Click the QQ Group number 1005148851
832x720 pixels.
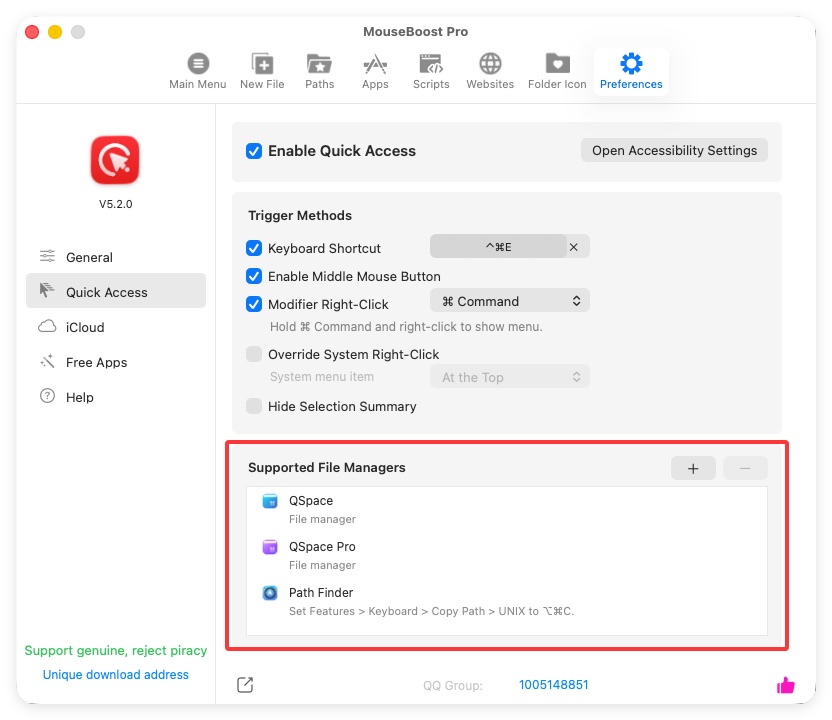click(x=553, y=685)
